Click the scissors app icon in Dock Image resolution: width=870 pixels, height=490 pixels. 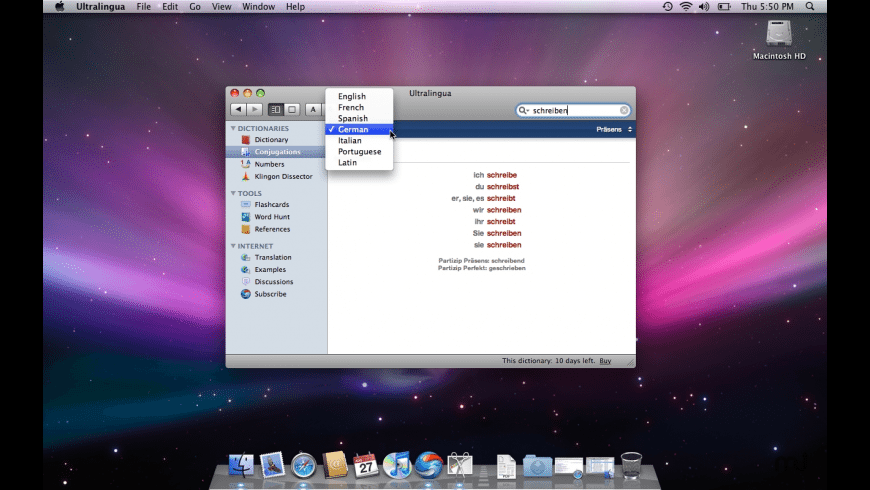coord(460,465)
